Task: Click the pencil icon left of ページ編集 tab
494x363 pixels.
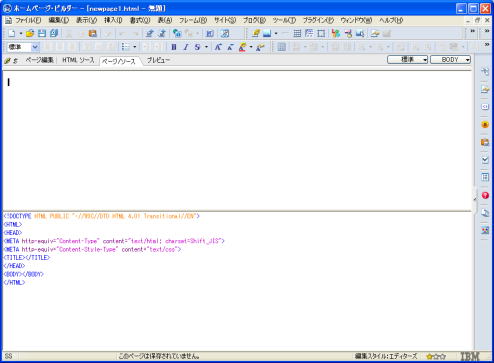Action: (7, 61)
